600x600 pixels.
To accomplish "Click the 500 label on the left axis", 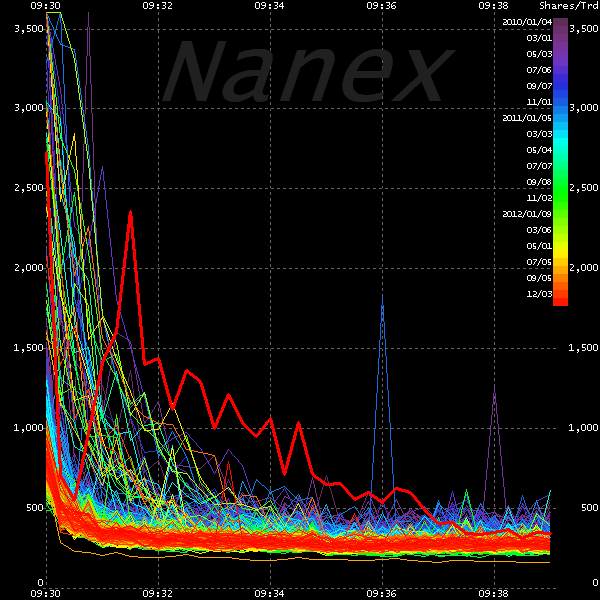I will coord(34,507).
